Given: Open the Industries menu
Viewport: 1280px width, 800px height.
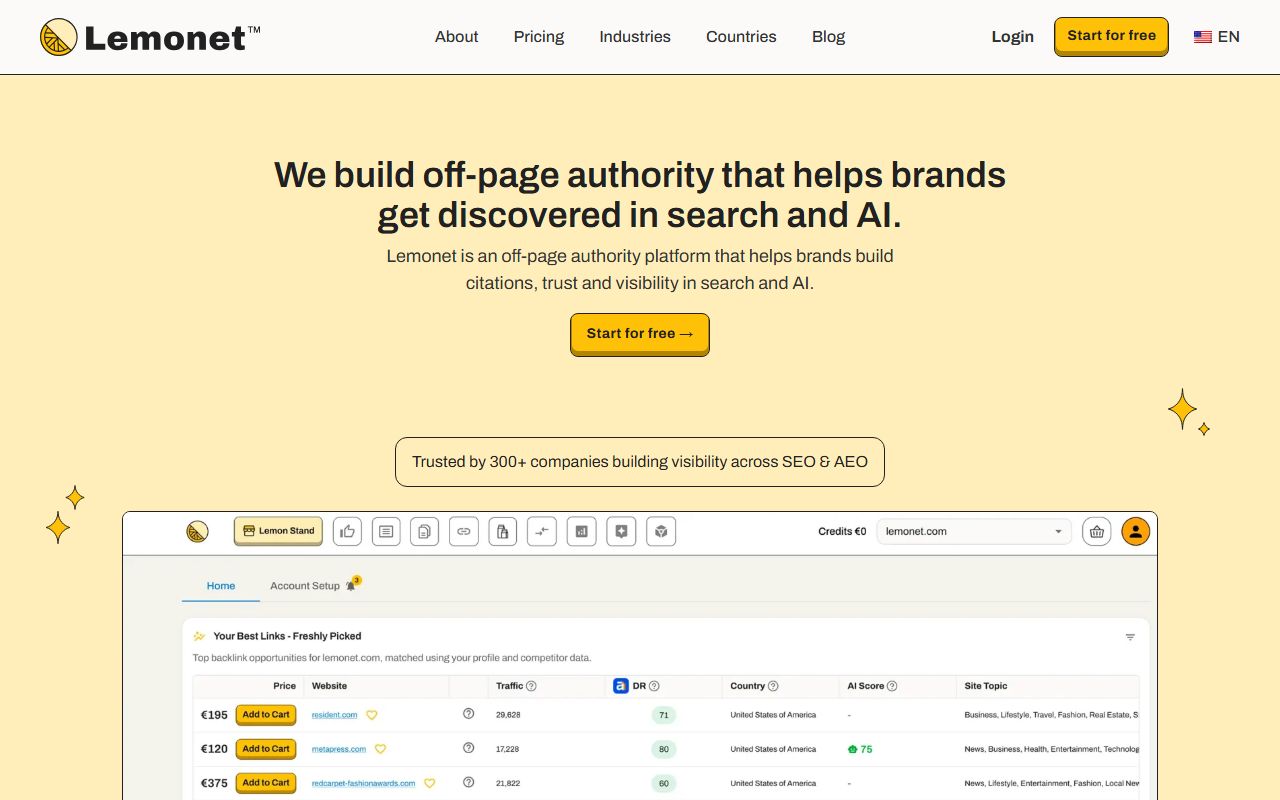Looking at the screenshot, I should coord(635,37).
